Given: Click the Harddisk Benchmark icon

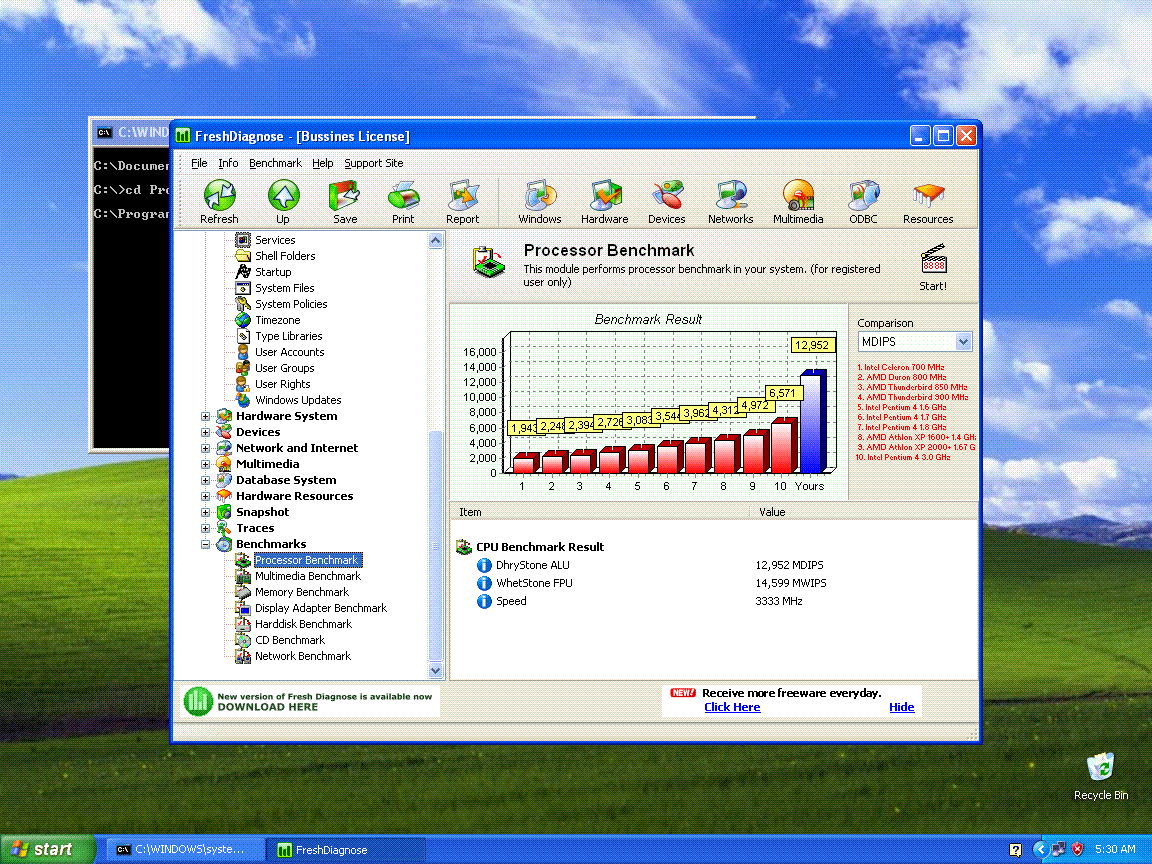Looking at the screenshot, I should (243, 624).
